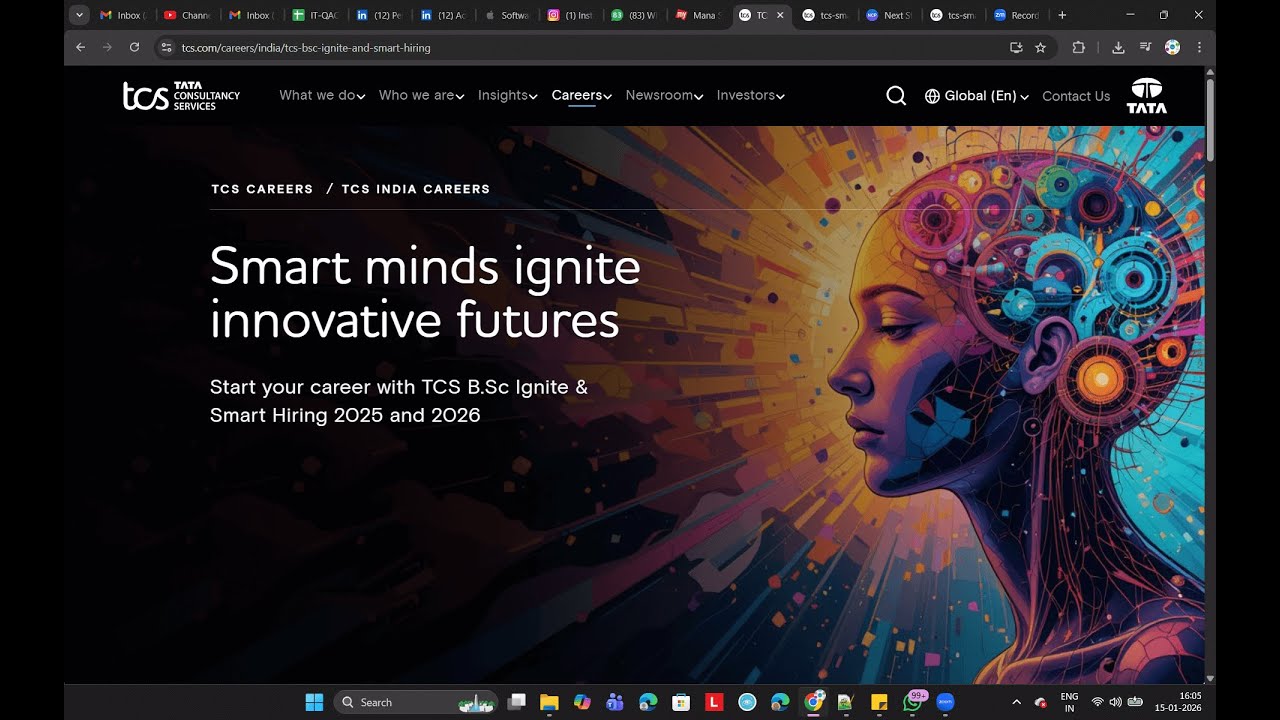
Task: Go back using the browser back arrow
Action: click(81, 47)
